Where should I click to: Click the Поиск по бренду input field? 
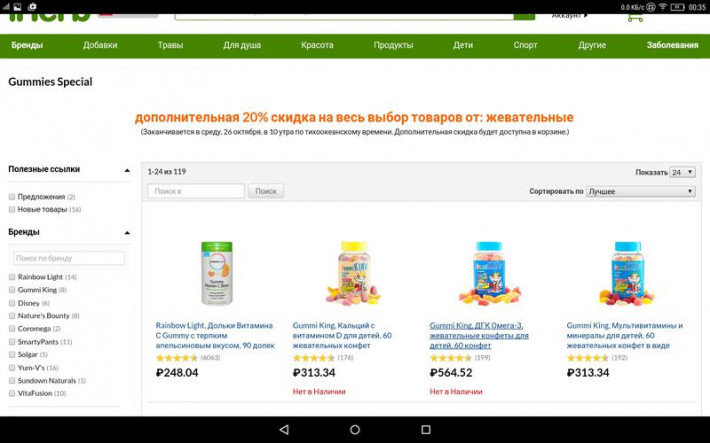tap(69, 258)
